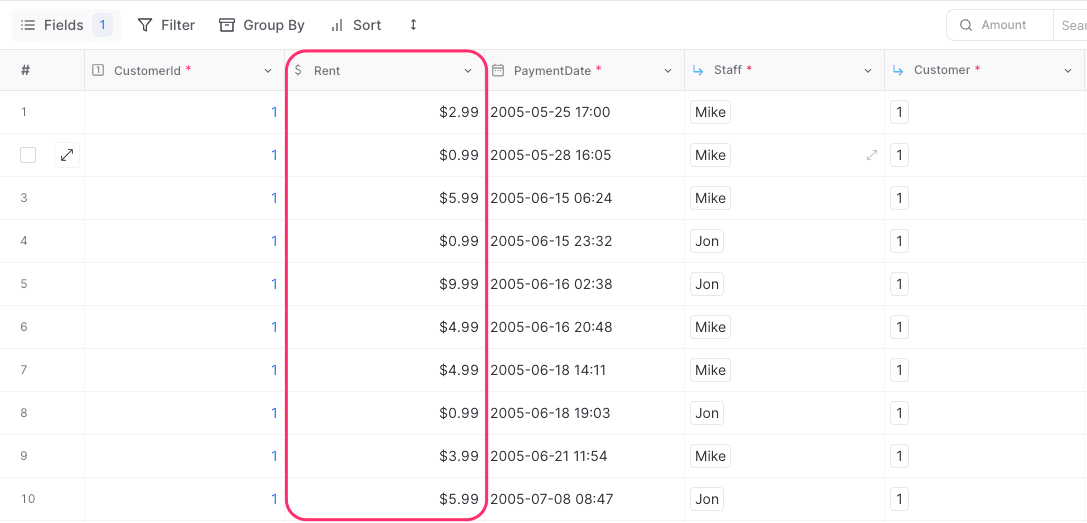Check the row 2 checkbox
This screenshot has height=523, width=1087.
28,155
